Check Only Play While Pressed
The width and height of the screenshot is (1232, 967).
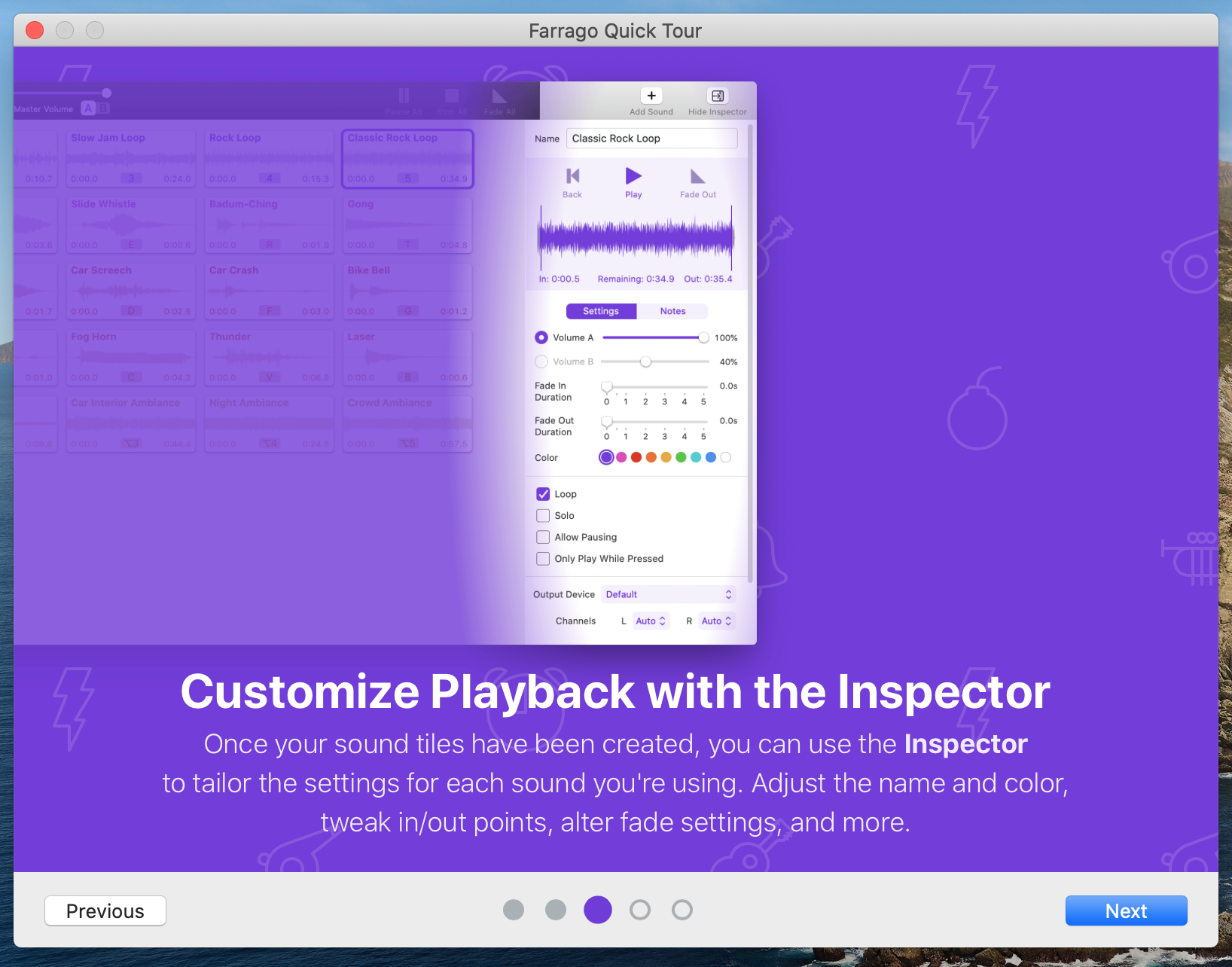pos(543,559)
